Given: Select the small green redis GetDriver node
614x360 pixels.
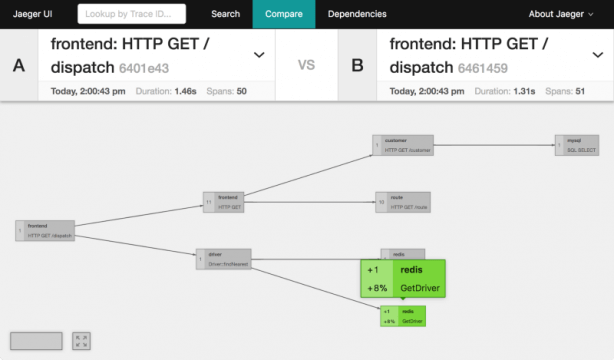Looking at the screenshot, I should pos(403,316).
